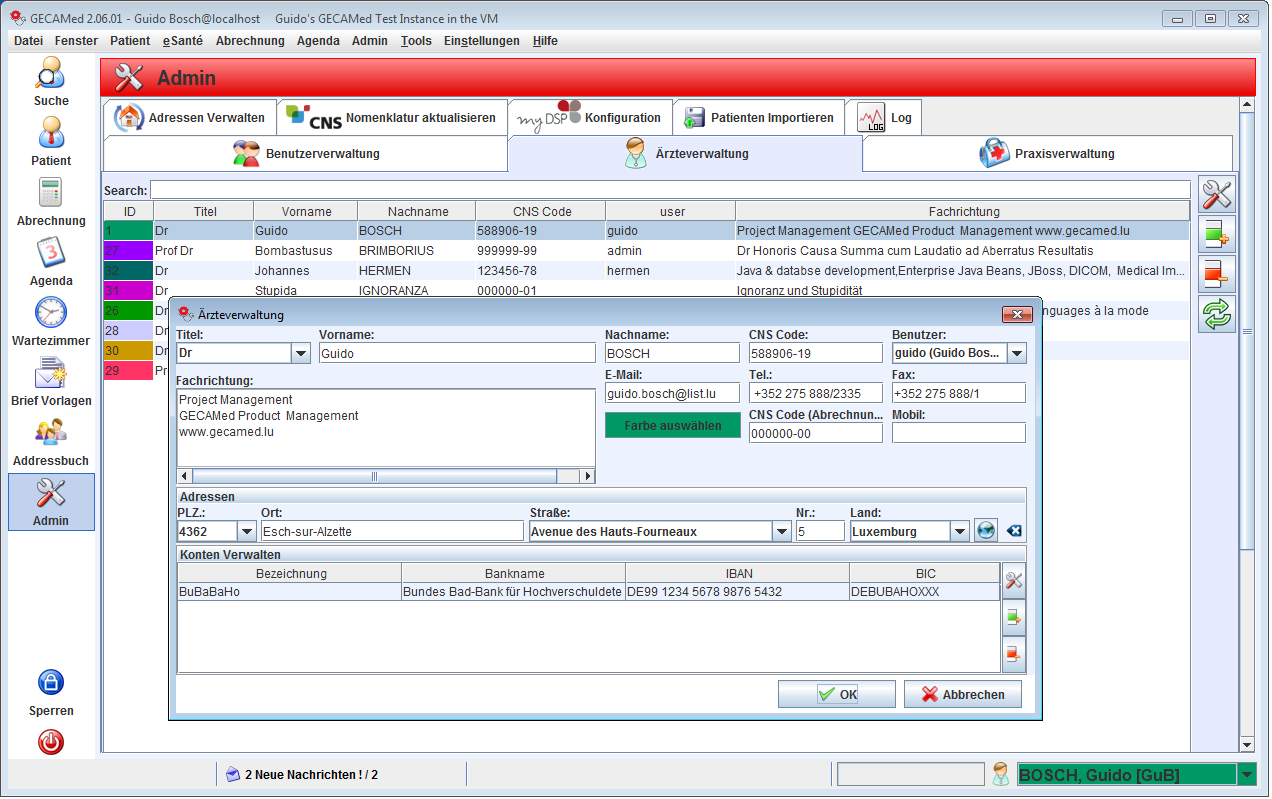Expand the Titel dropdown
The width and height of the screenshot is (1272, 799).
[300, 353]
